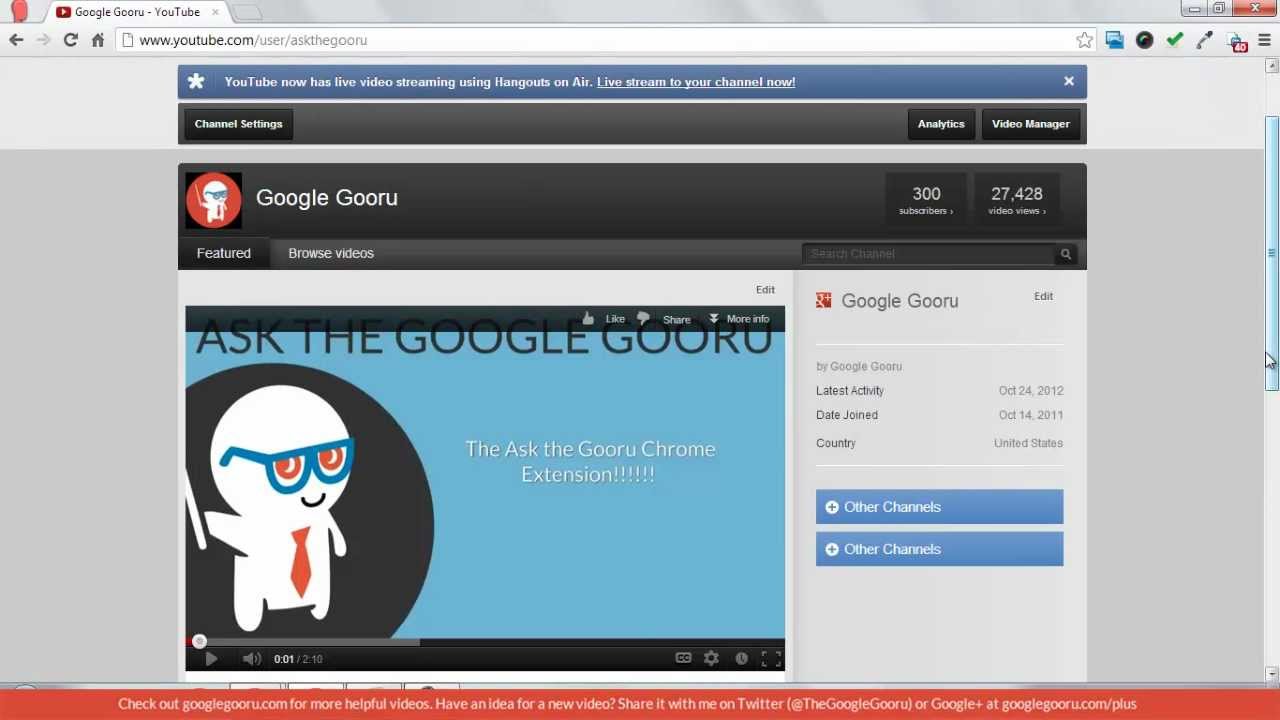Open video quality settings gear

(711, 658)
